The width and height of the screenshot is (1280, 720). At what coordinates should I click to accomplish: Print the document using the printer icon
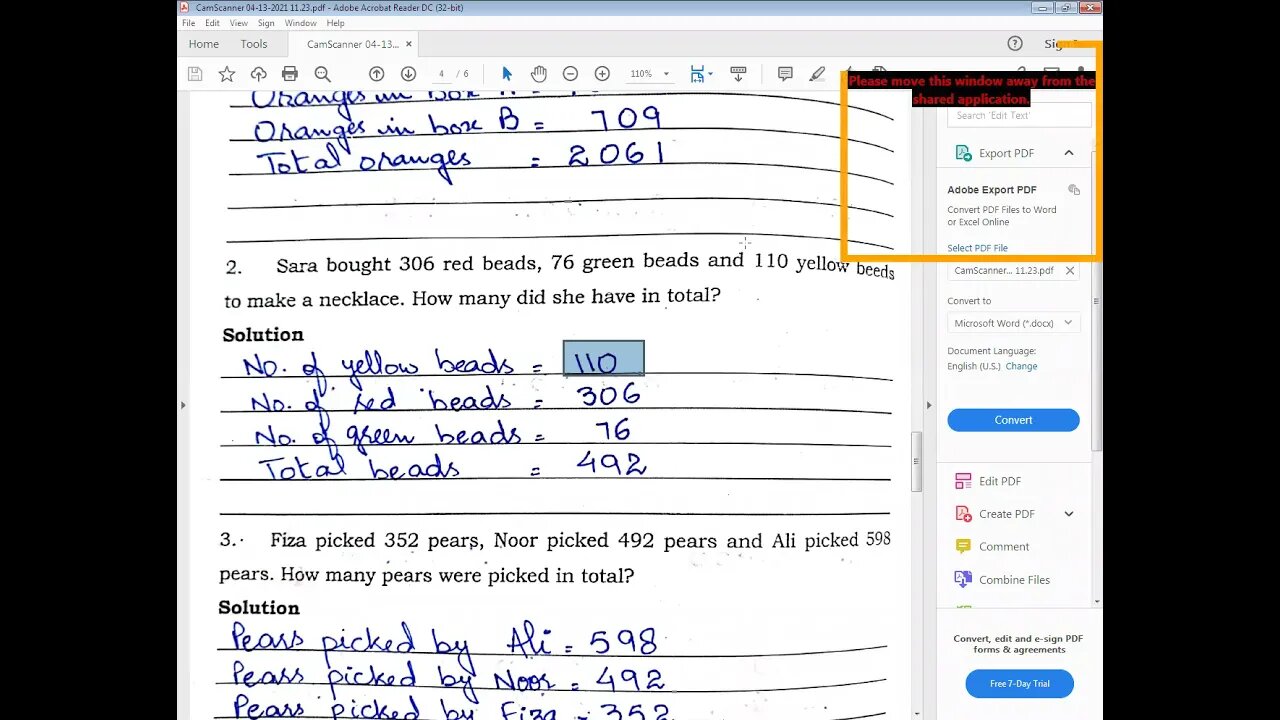290,74
